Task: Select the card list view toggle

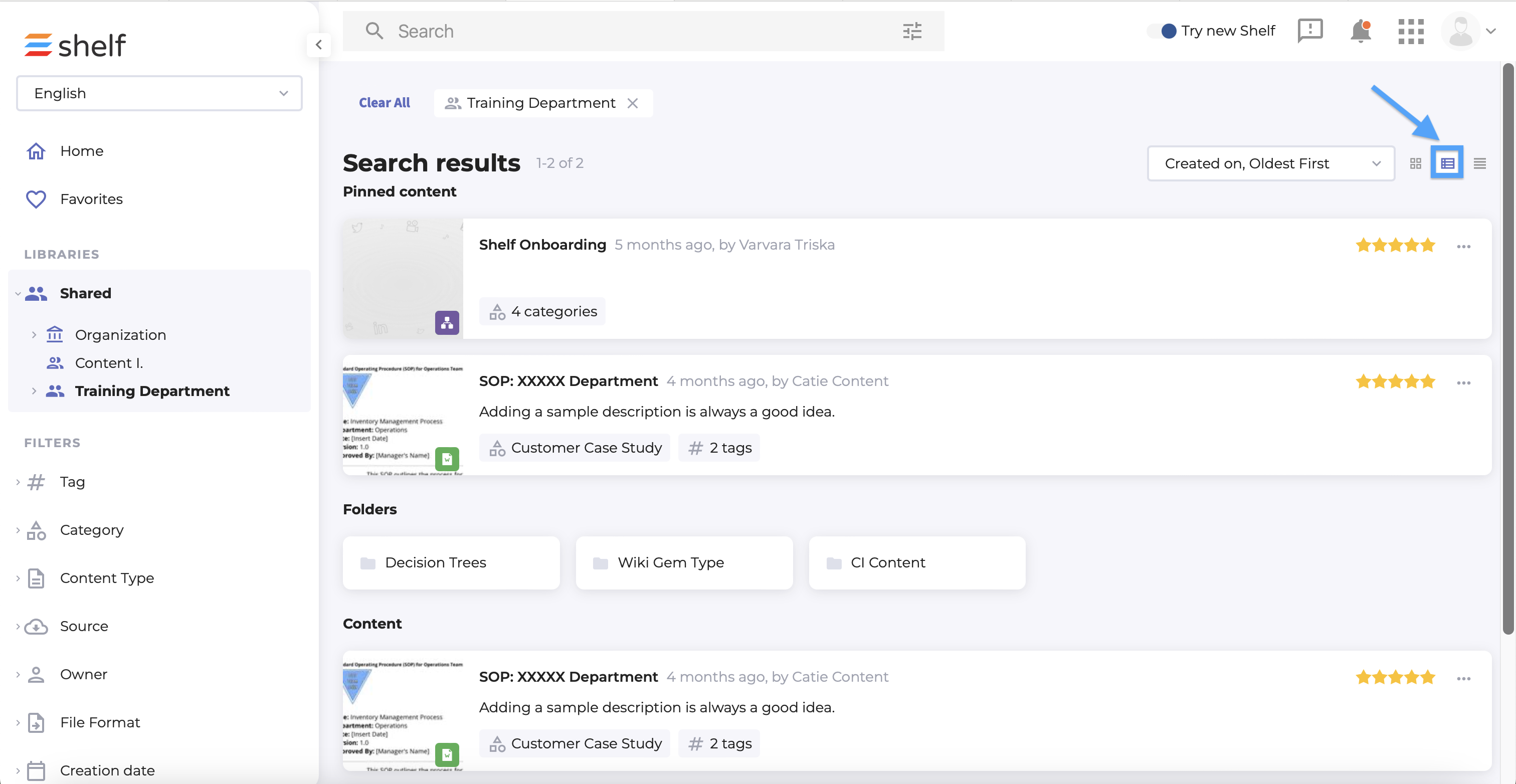Action: [1447, 163]
